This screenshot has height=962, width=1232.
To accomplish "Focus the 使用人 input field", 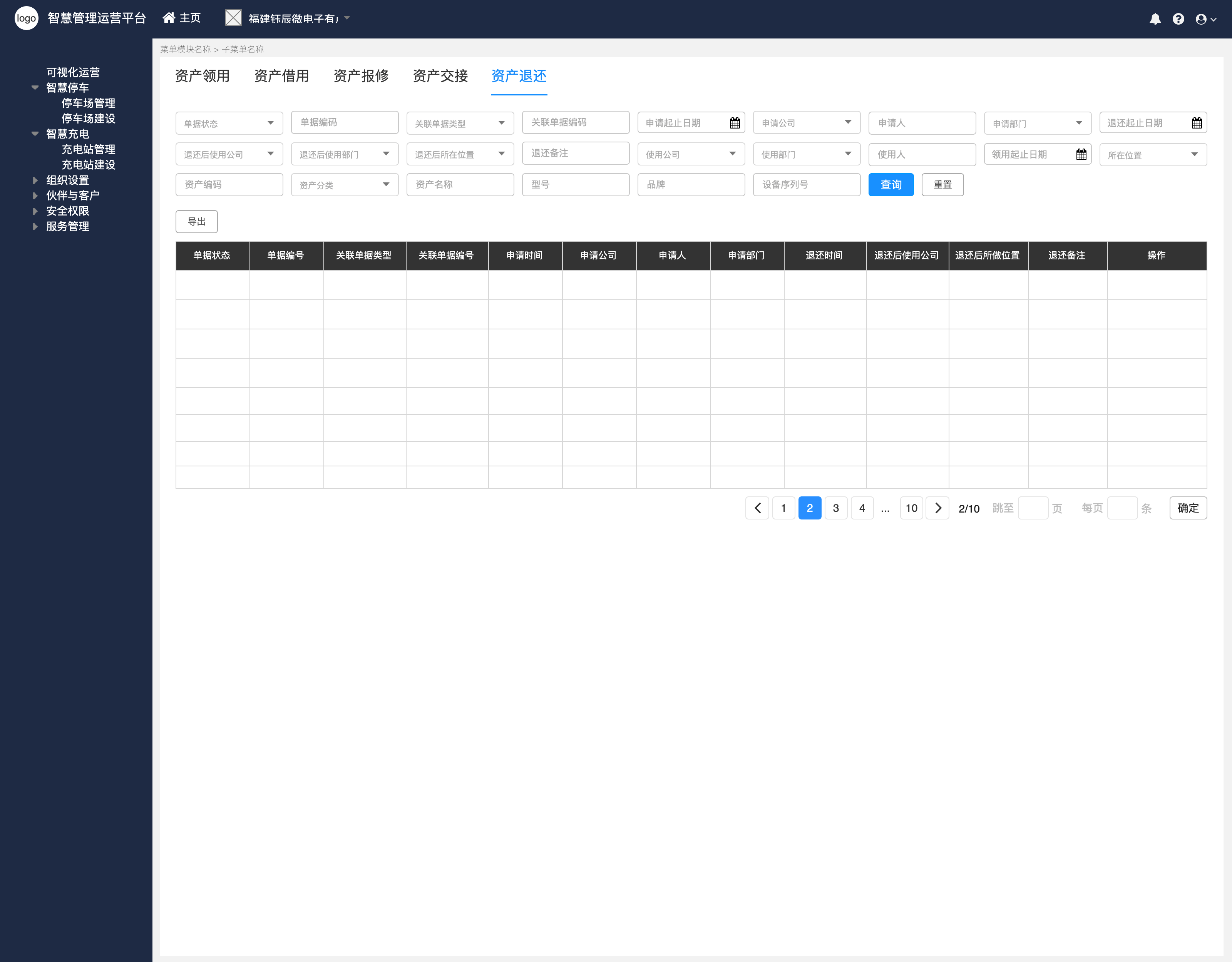I will coord(922,155).
